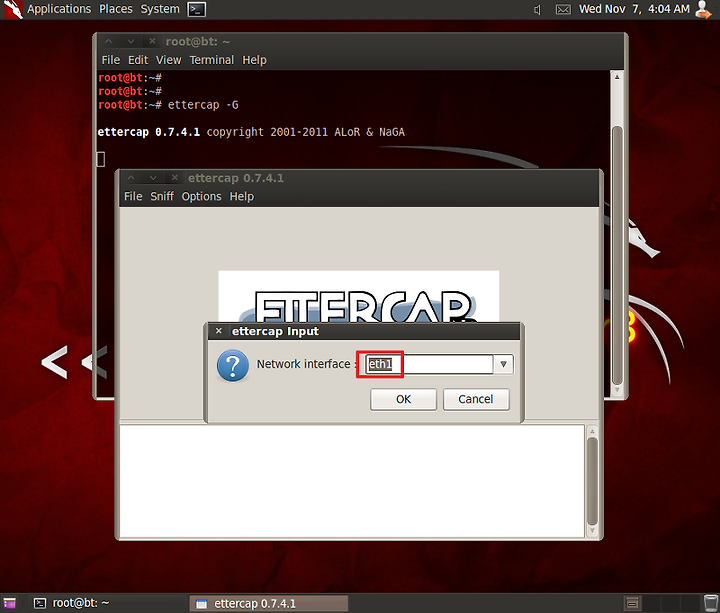Click scroll down arrow in ettercap log pane
Viewport: 720px width, 613px height.
click(592, 530)
